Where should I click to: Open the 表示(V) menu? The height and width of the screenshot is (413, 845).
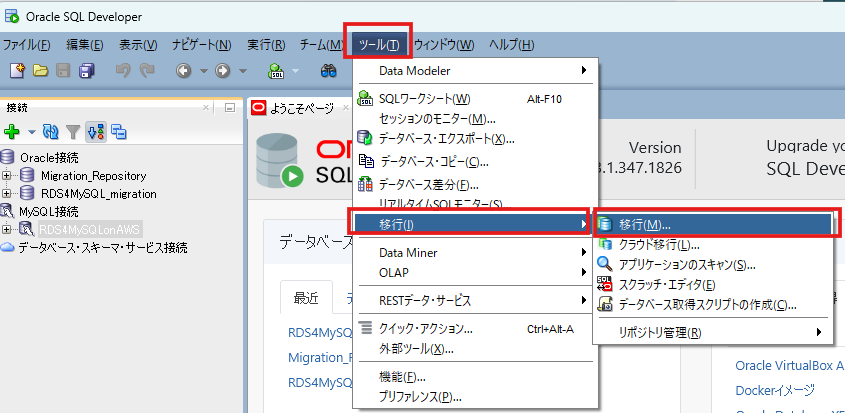pos(138,45)
